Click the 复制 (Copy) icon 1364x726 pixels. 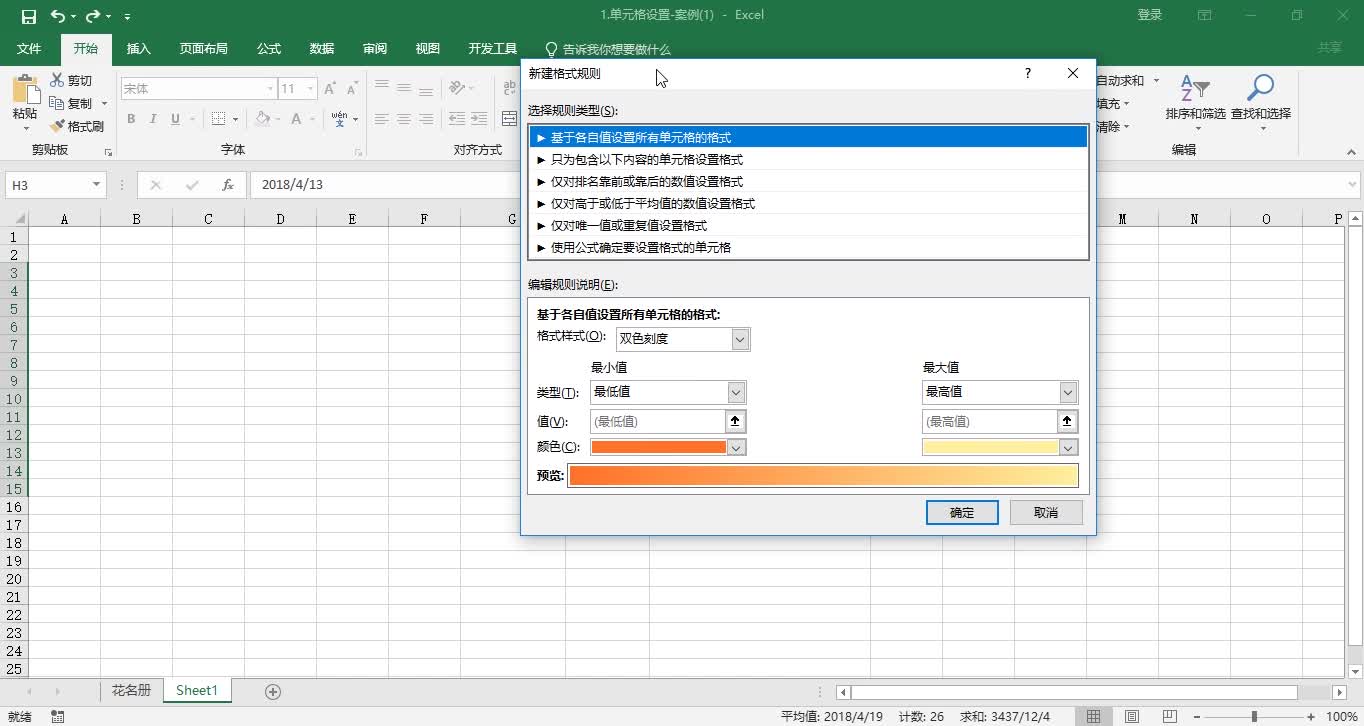click(x=60, y=102)
